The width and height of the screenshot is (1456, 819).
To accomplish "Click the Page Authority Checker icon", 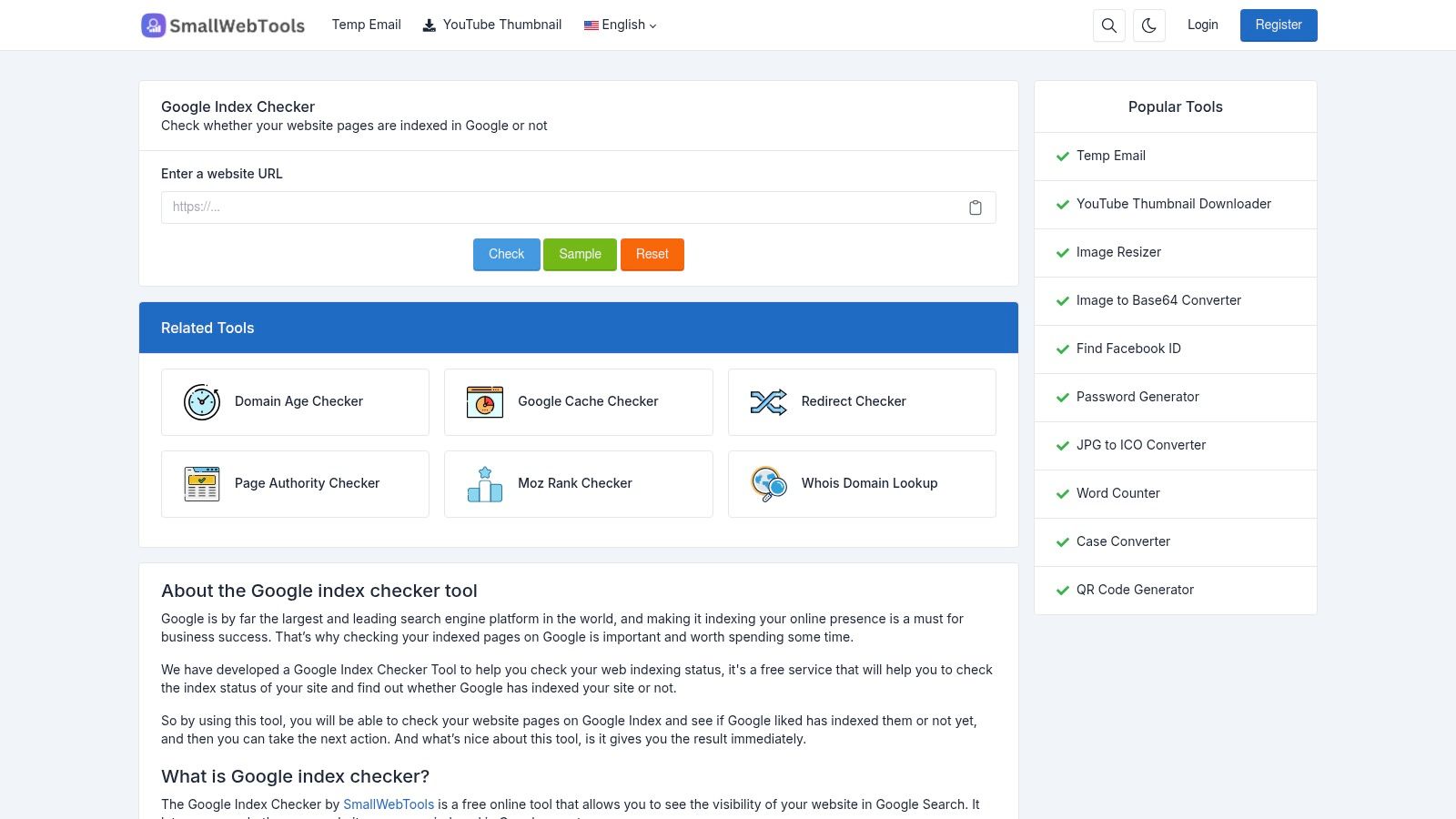I will point(202,484).
